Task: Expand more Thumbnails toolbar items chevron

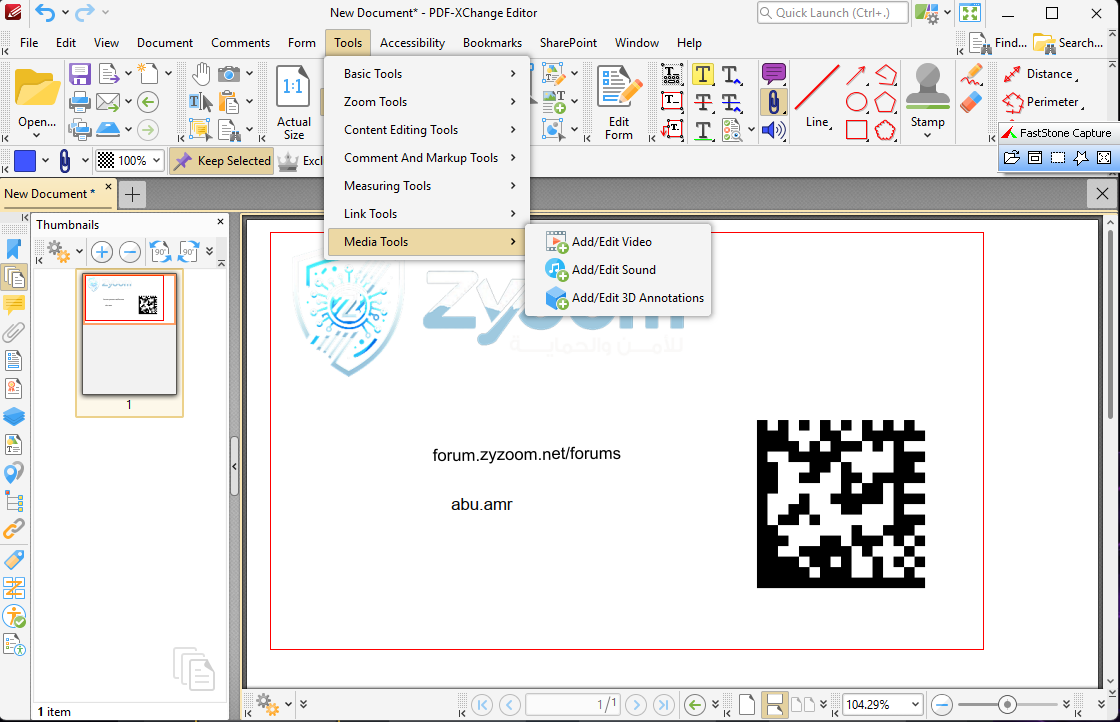Action: point(209,251)
